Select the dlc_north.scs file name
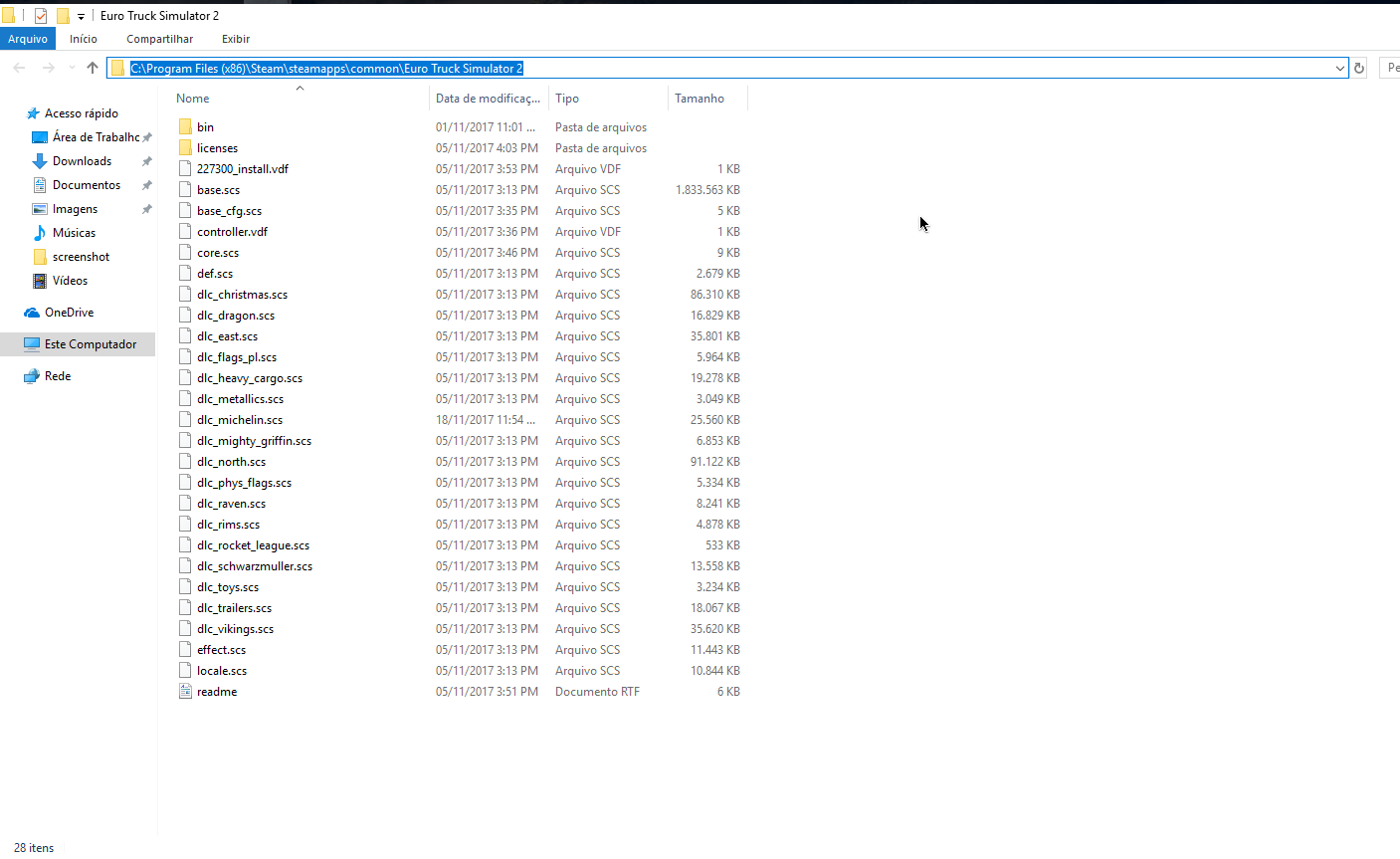1400x859 pixels. (x=231, y=461)
